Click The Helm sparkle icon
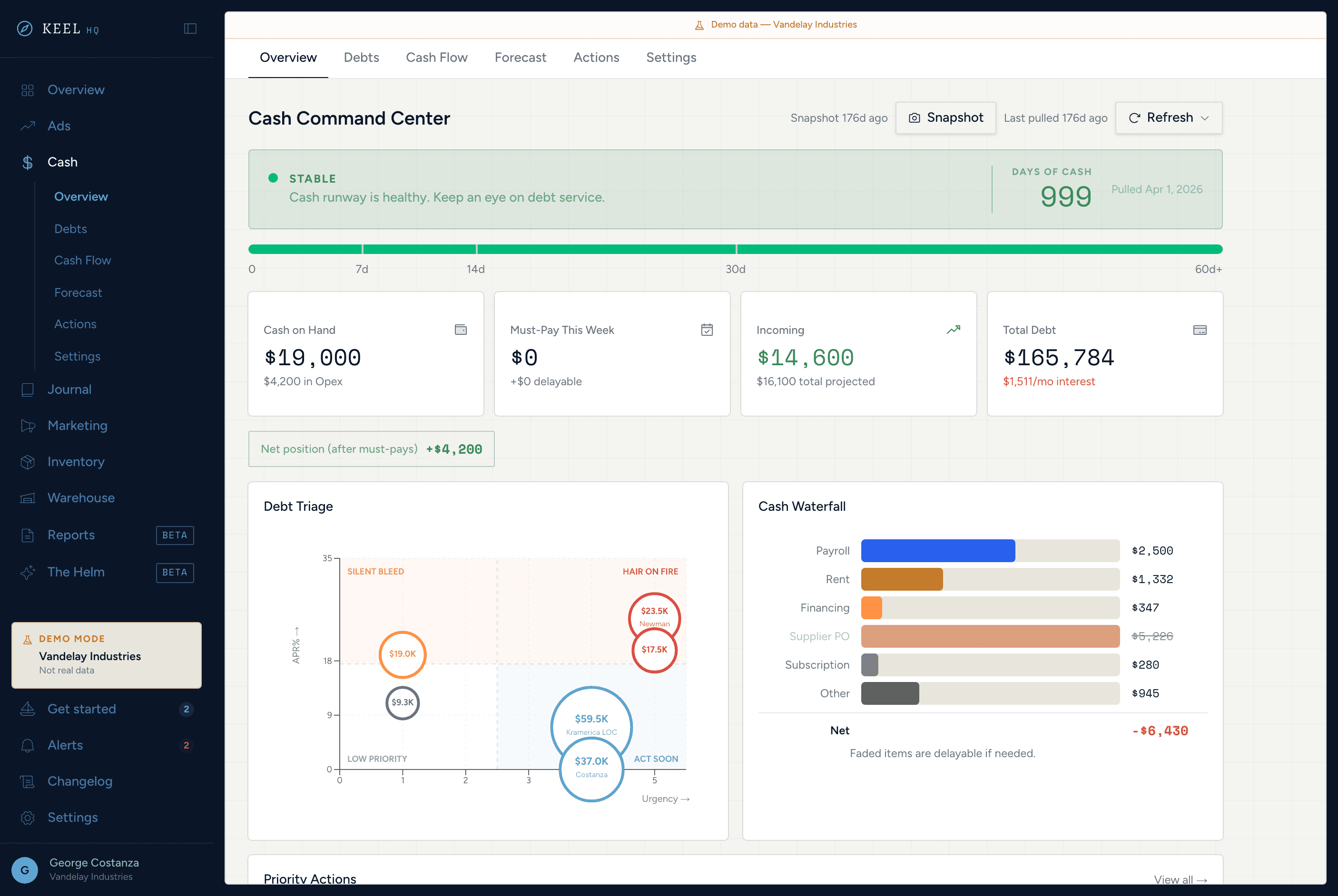This screenshot has height=896, width=1338. 28,572
